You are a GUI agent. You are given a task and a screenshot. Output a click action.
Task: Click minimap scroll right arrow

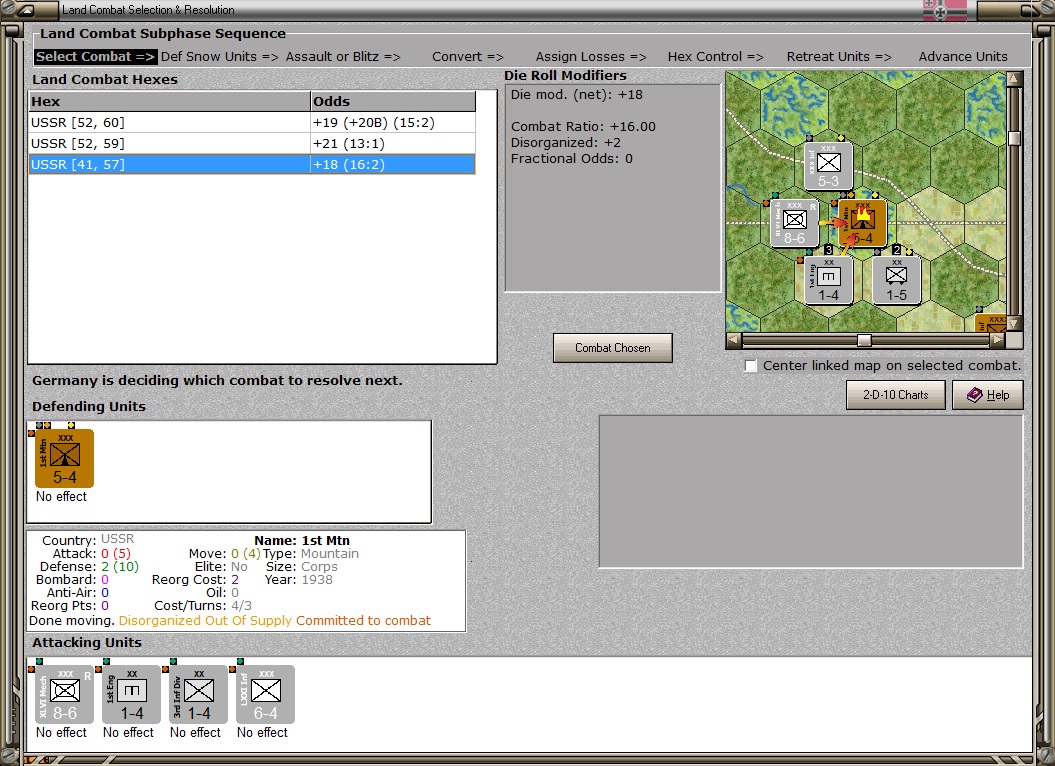pyautogui.click(x=998, y=340)
